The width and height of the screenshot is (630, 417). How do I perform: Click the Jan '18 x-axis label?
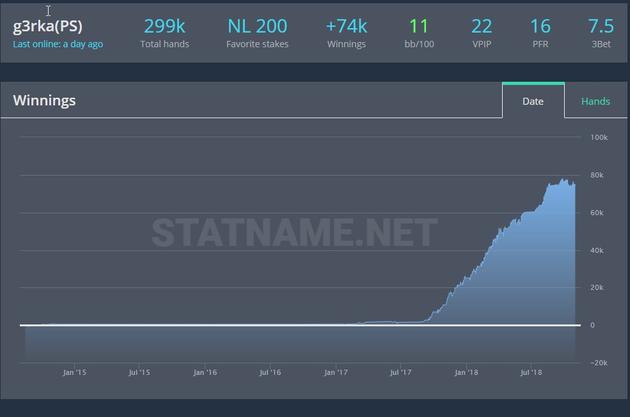pos(465,372)
